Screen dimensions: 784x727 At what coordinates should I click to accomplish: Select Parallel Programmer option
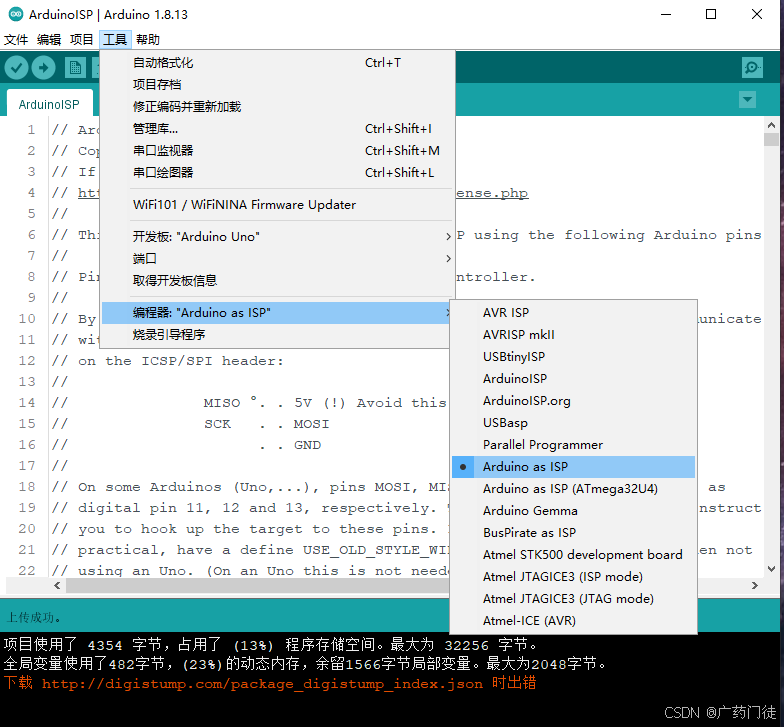(x=574, y=444)
